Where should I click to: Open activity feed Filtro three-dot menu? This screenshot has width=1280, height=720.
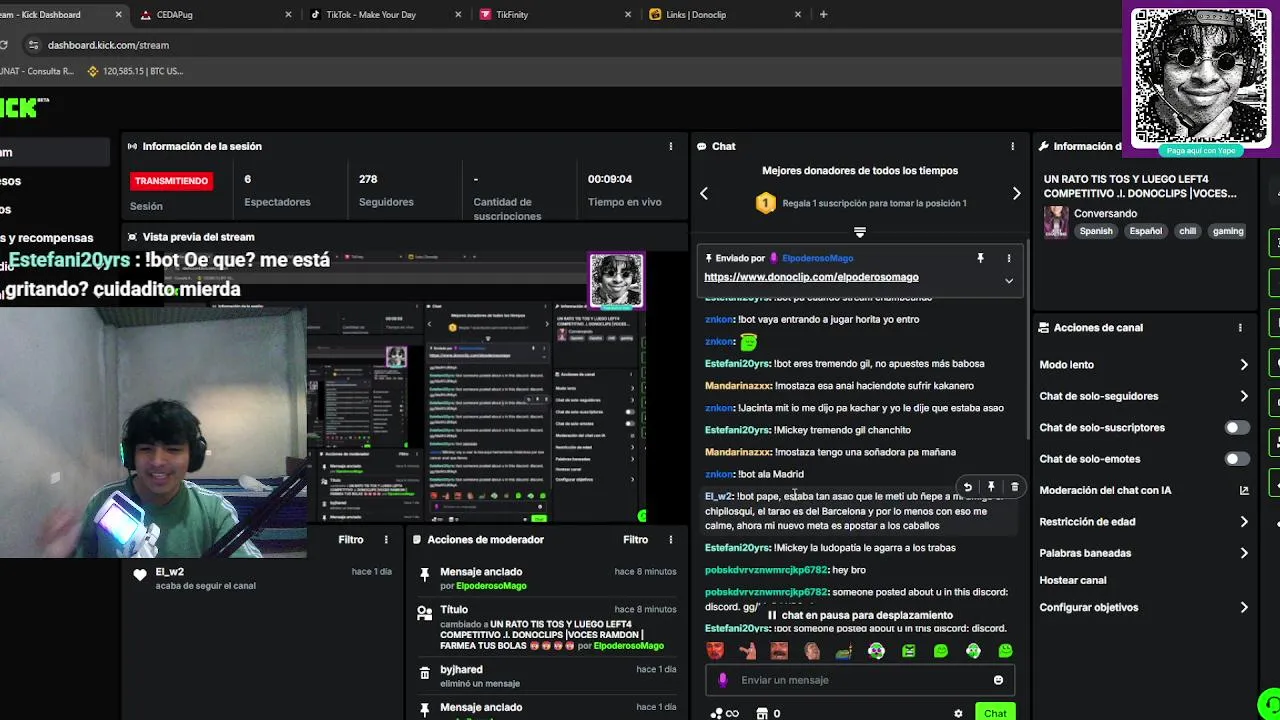386,539
